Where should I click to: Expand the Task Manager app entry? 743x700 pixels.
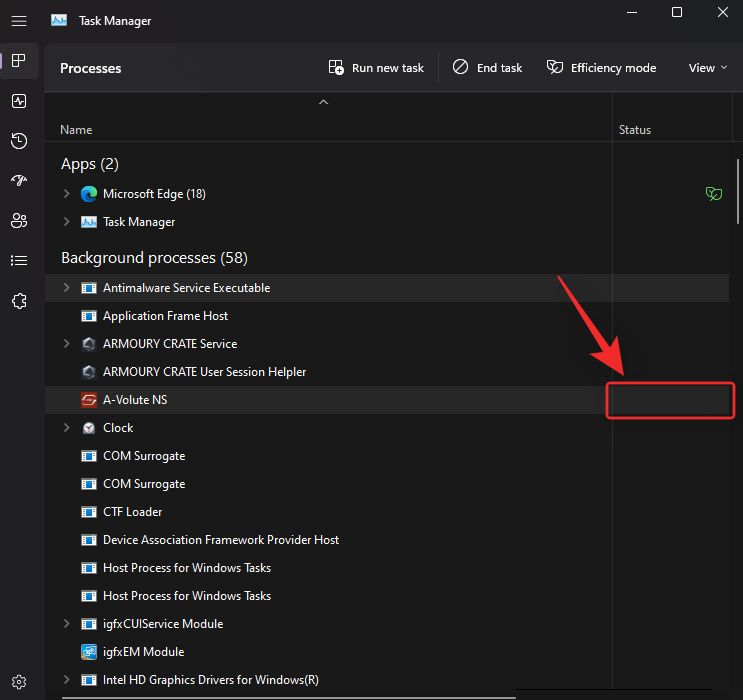click(67, 222)
